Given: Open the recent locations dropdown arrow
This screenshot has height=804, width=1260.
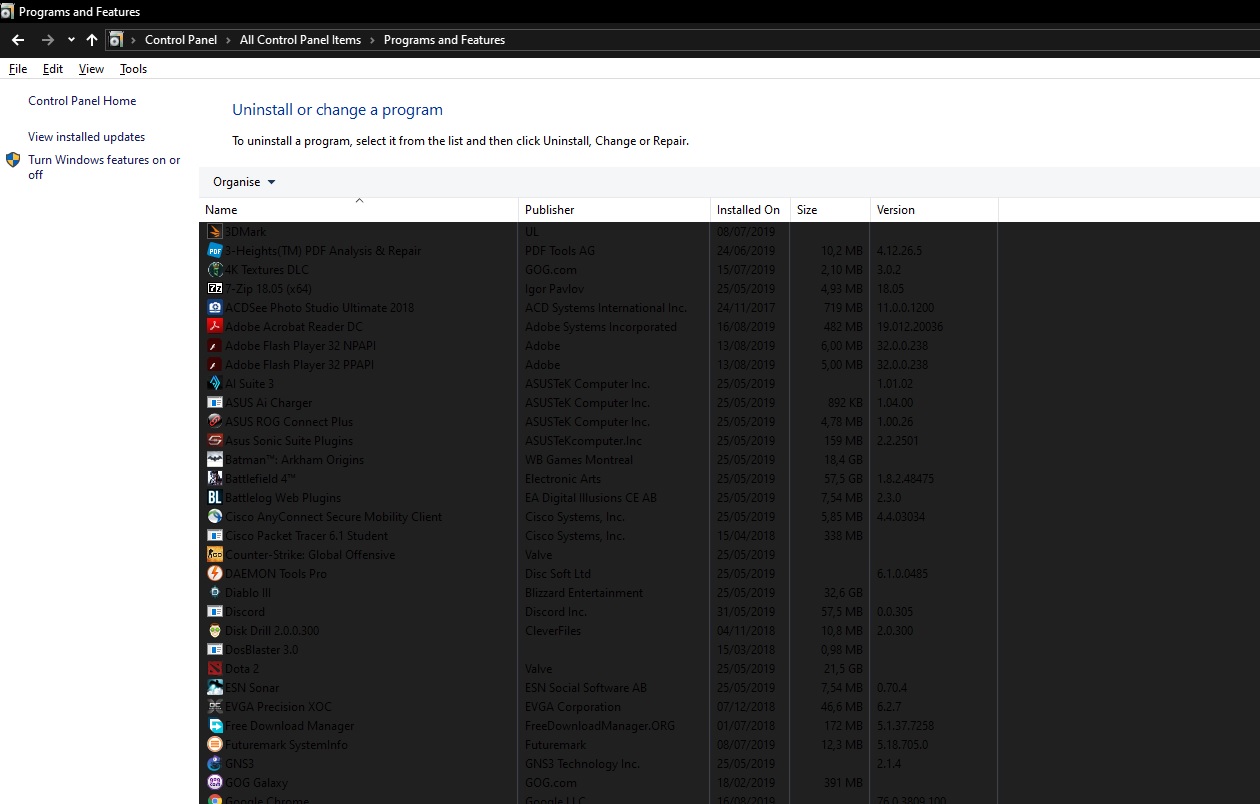Looking at the screenshot, I should [x=71, y=40].
